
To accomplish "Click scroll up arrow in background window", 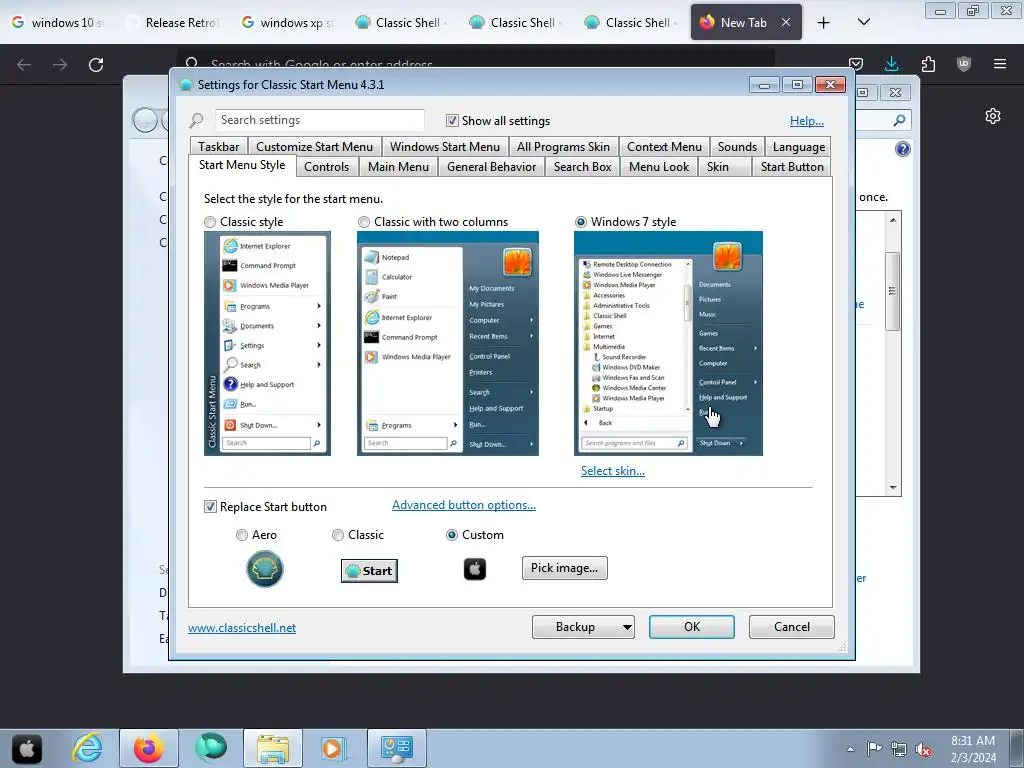I will coord(893,220).
